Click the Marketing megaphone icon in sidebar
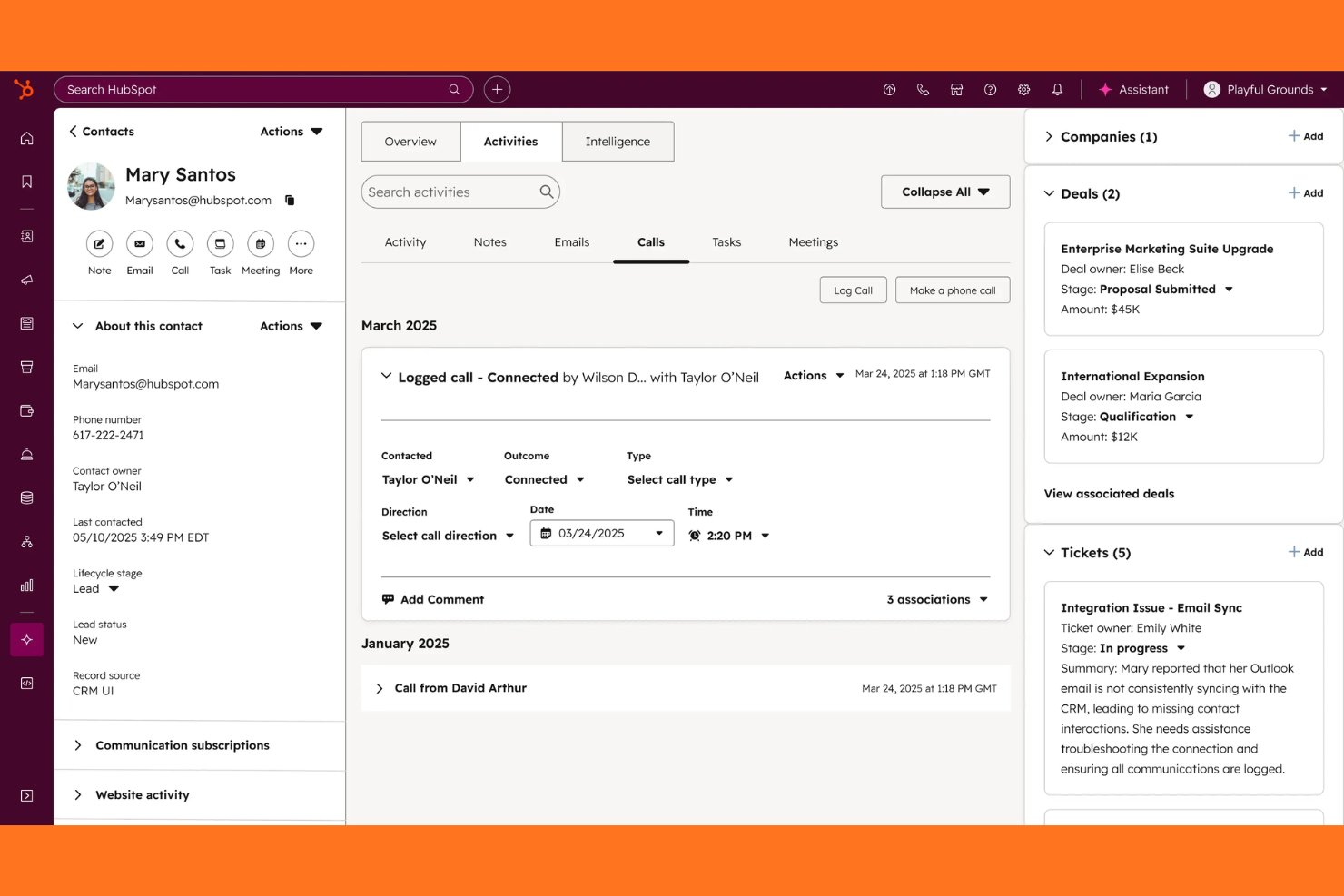 point(26,279)
